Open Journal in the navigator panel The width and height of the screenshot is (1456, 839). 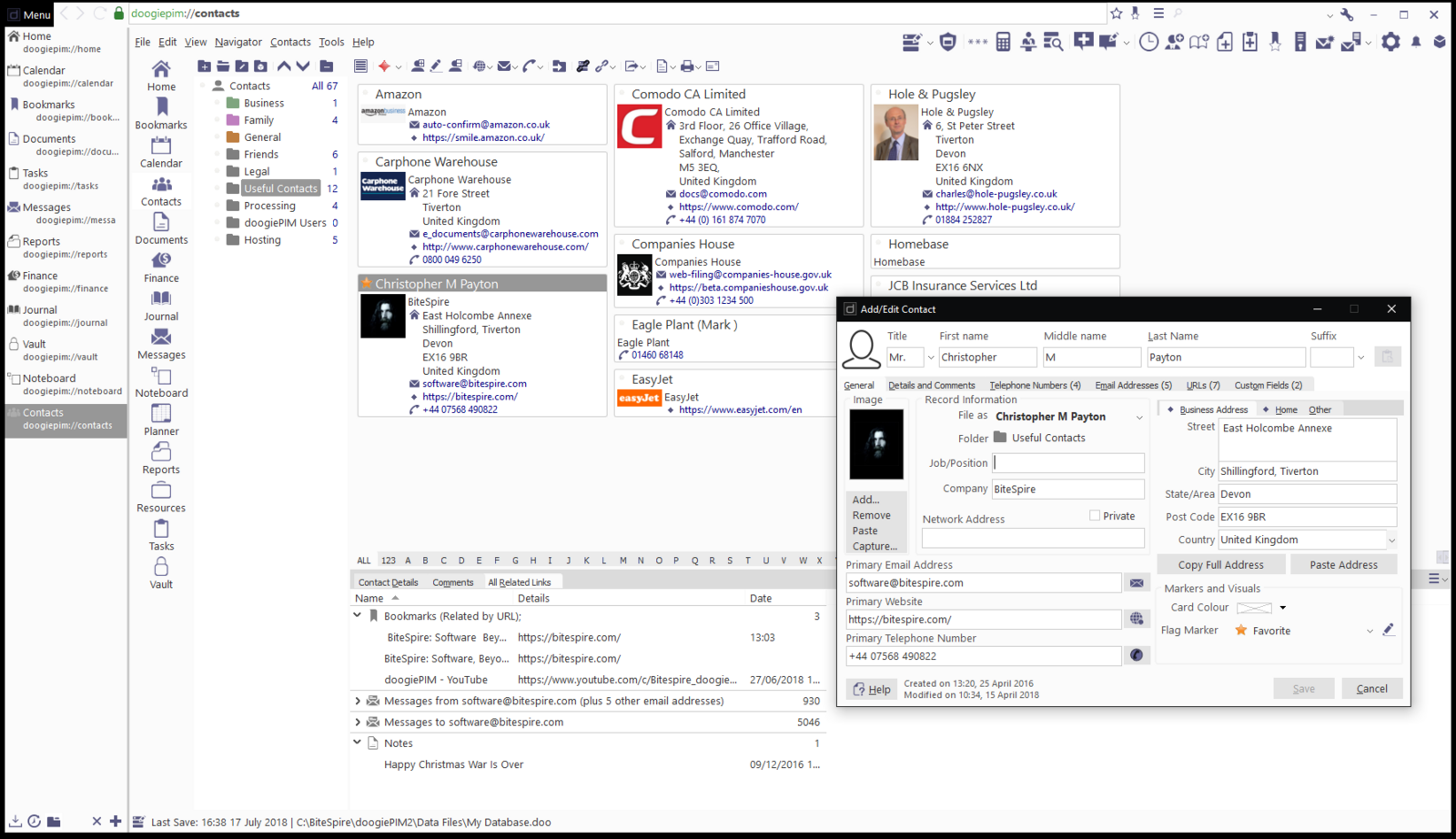(x=161, y=306)
